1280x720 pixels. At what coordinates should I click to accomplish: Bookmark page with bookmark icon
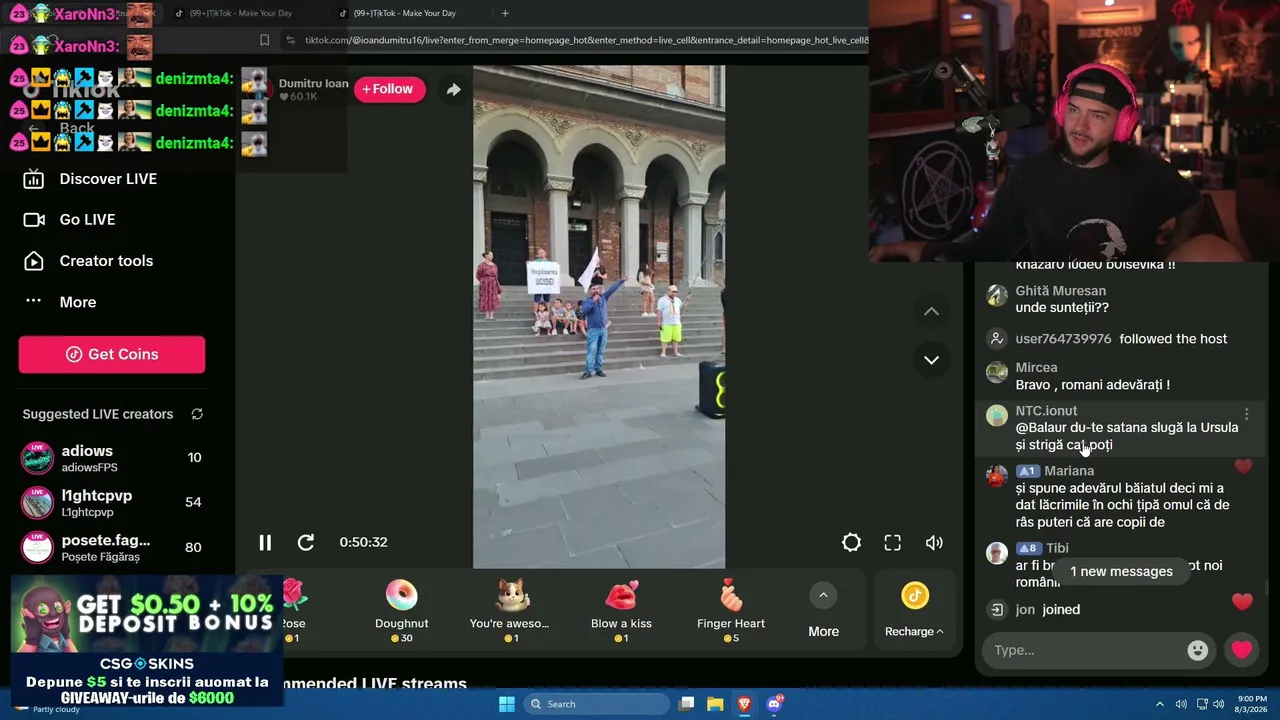(264, 40)
